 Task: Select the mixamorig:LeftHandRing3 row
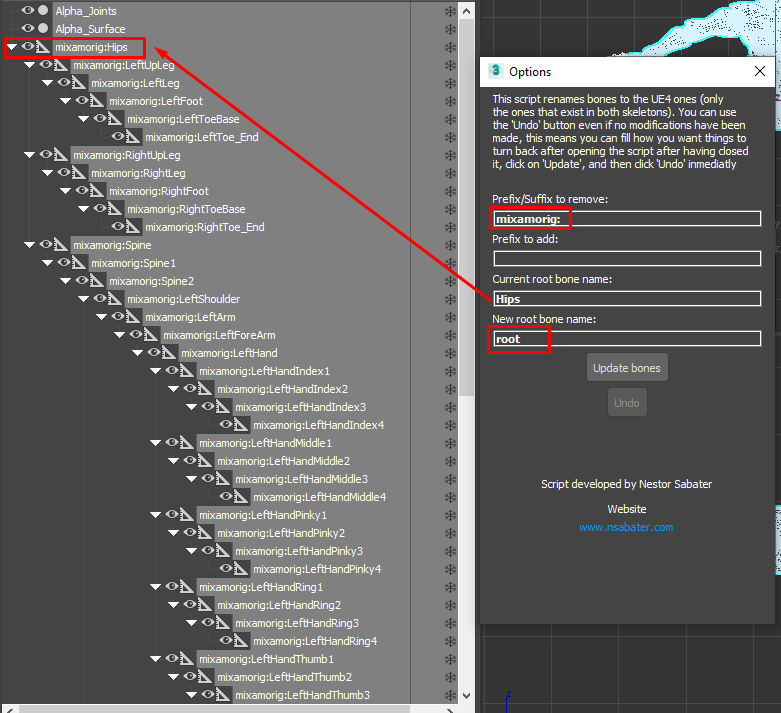click(297, 623)
